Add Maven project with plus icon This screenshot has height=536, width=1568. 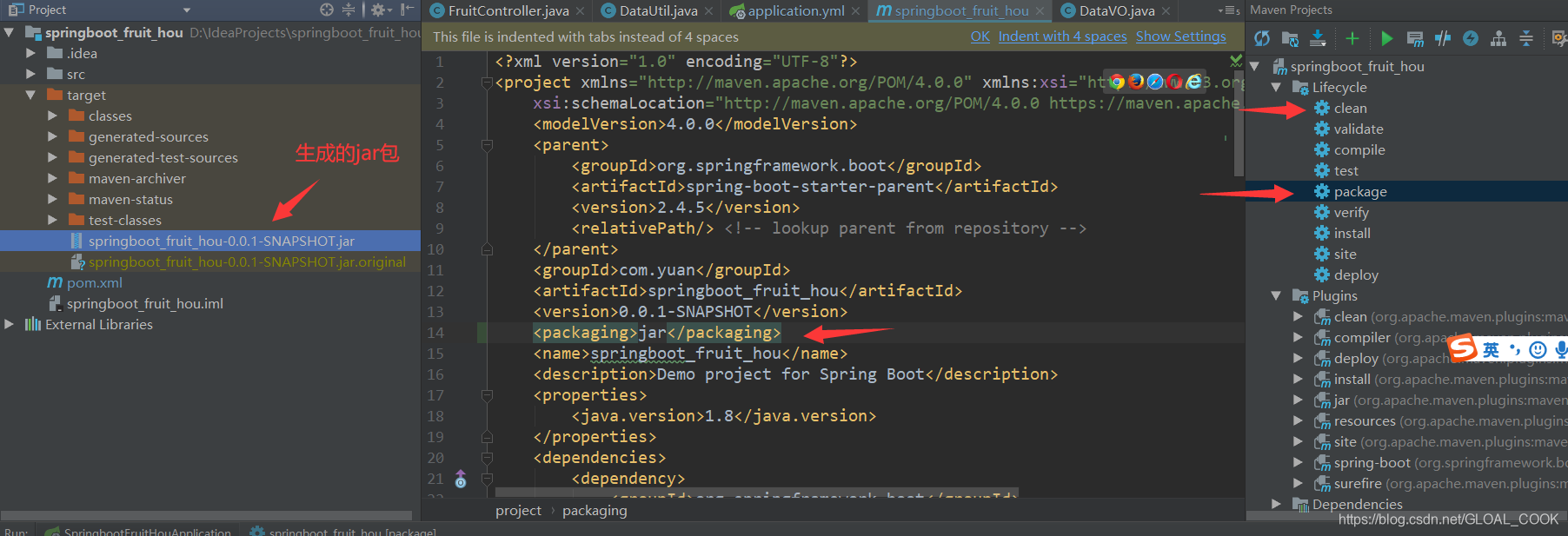point(1352,38)
